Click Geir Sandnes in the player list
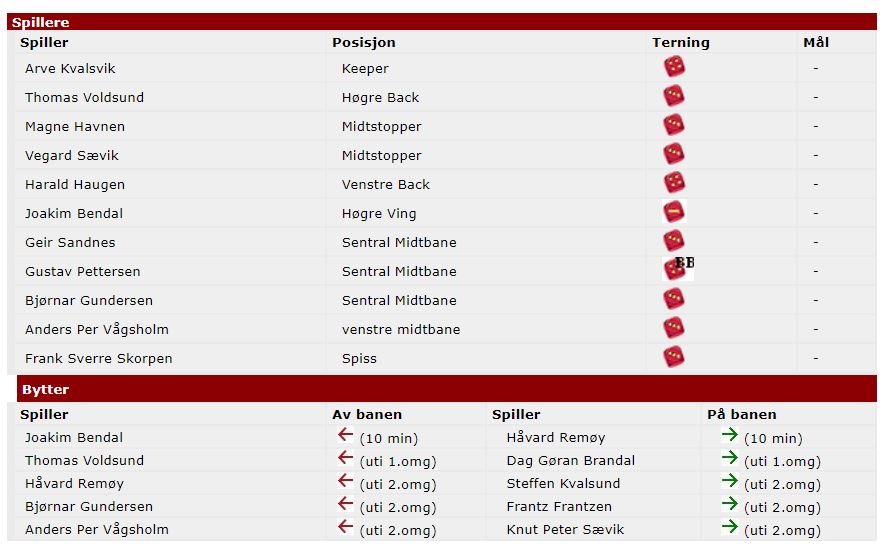The height and width of the screenshot is (551, 891). (70, 242)
